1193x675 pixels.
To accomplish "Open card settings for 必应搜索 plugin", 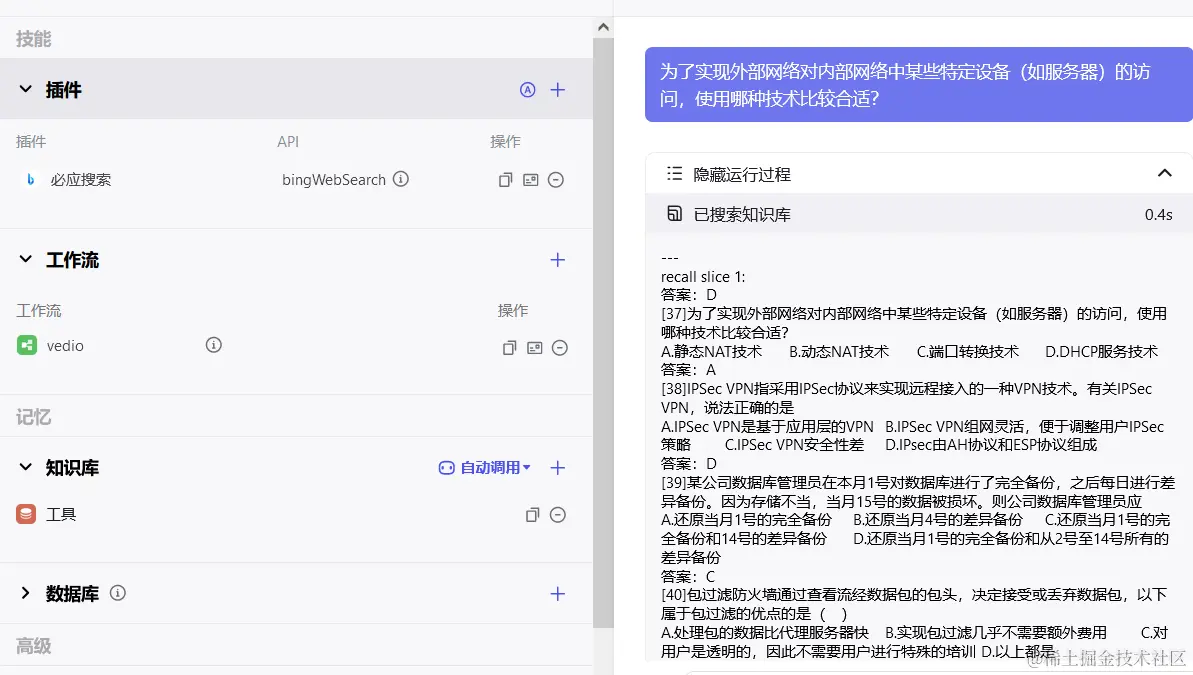I will [x=530, y=180].
